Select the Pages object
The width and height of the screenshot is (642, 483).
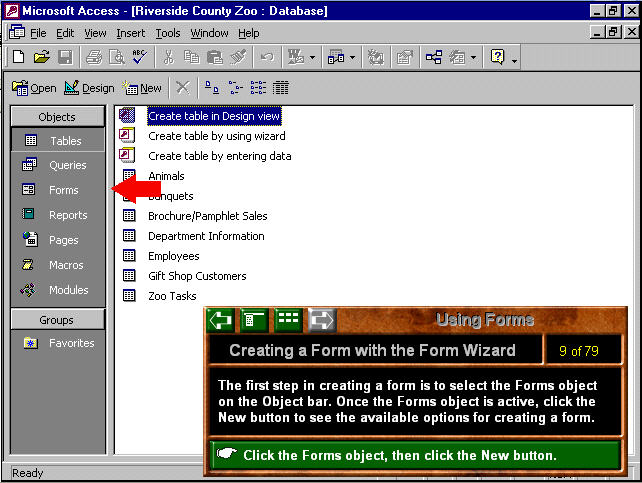[57, 240]
